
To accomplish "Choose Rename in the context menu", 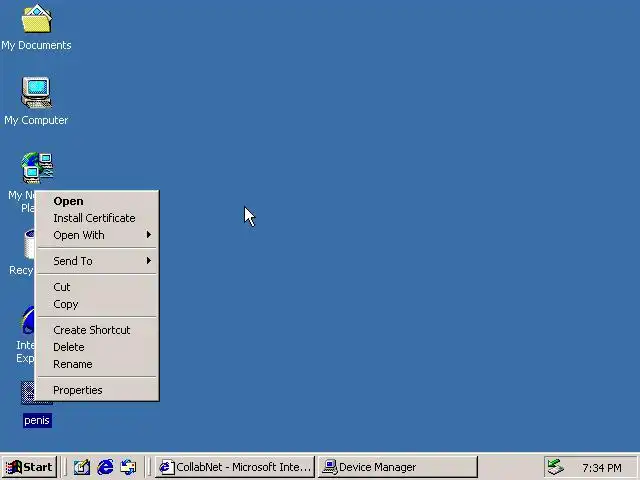I will click(97, 364).
